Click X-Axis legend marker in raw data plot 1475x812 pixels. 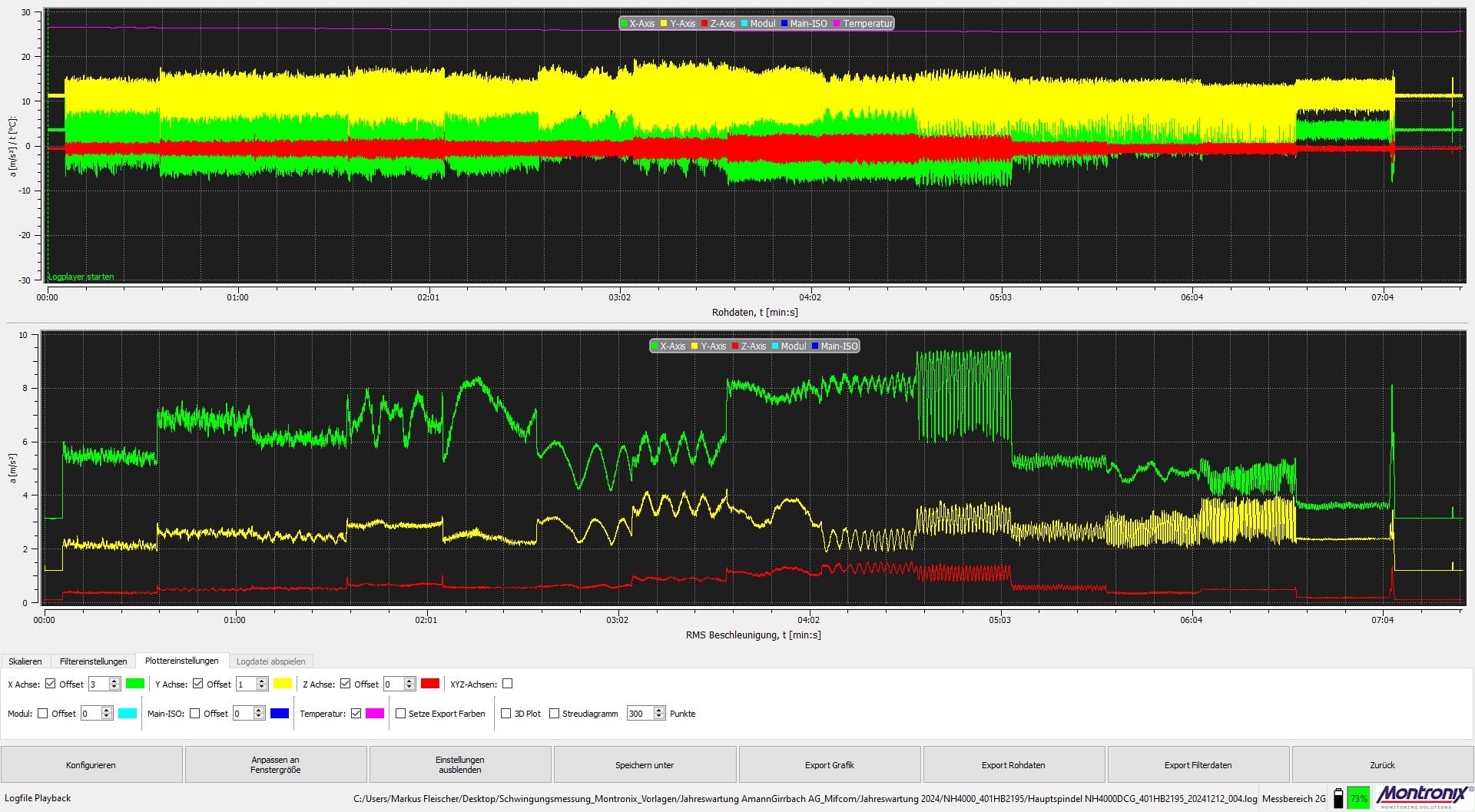[x=625, y=24]
